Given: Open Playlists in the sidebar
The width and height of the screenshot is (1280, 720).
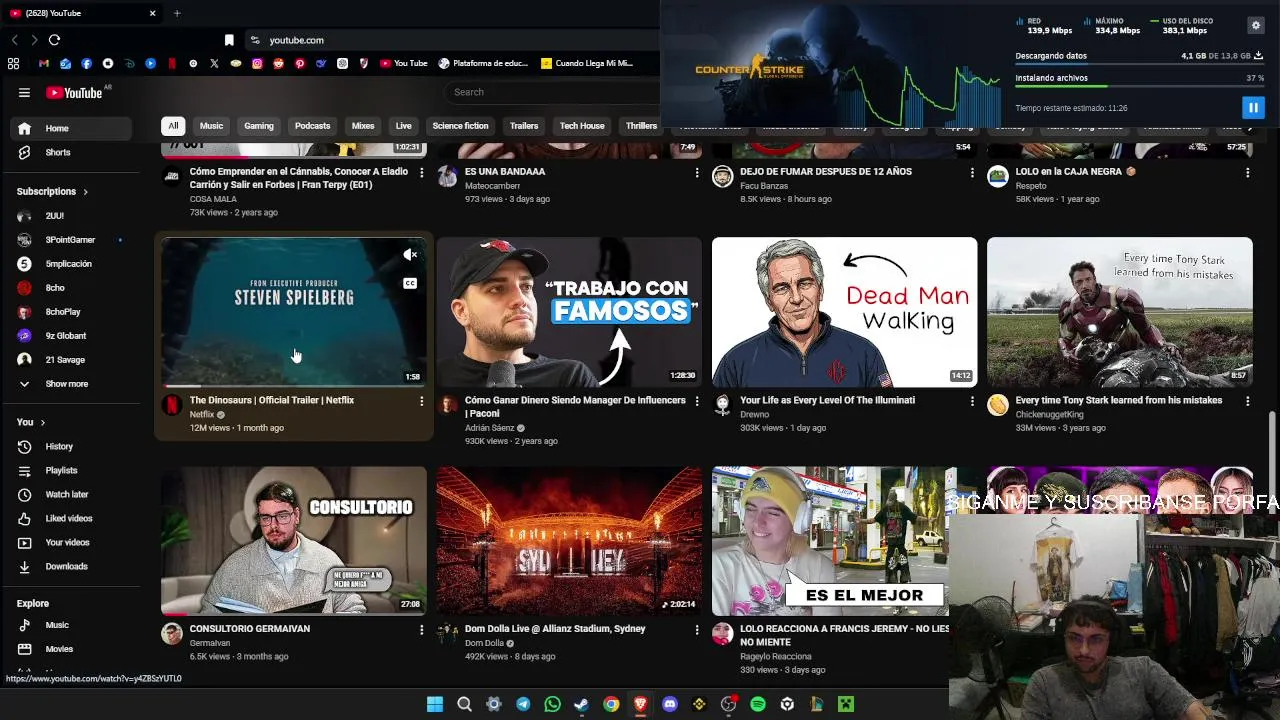Looking at the screenshot, I should [70, 470].
